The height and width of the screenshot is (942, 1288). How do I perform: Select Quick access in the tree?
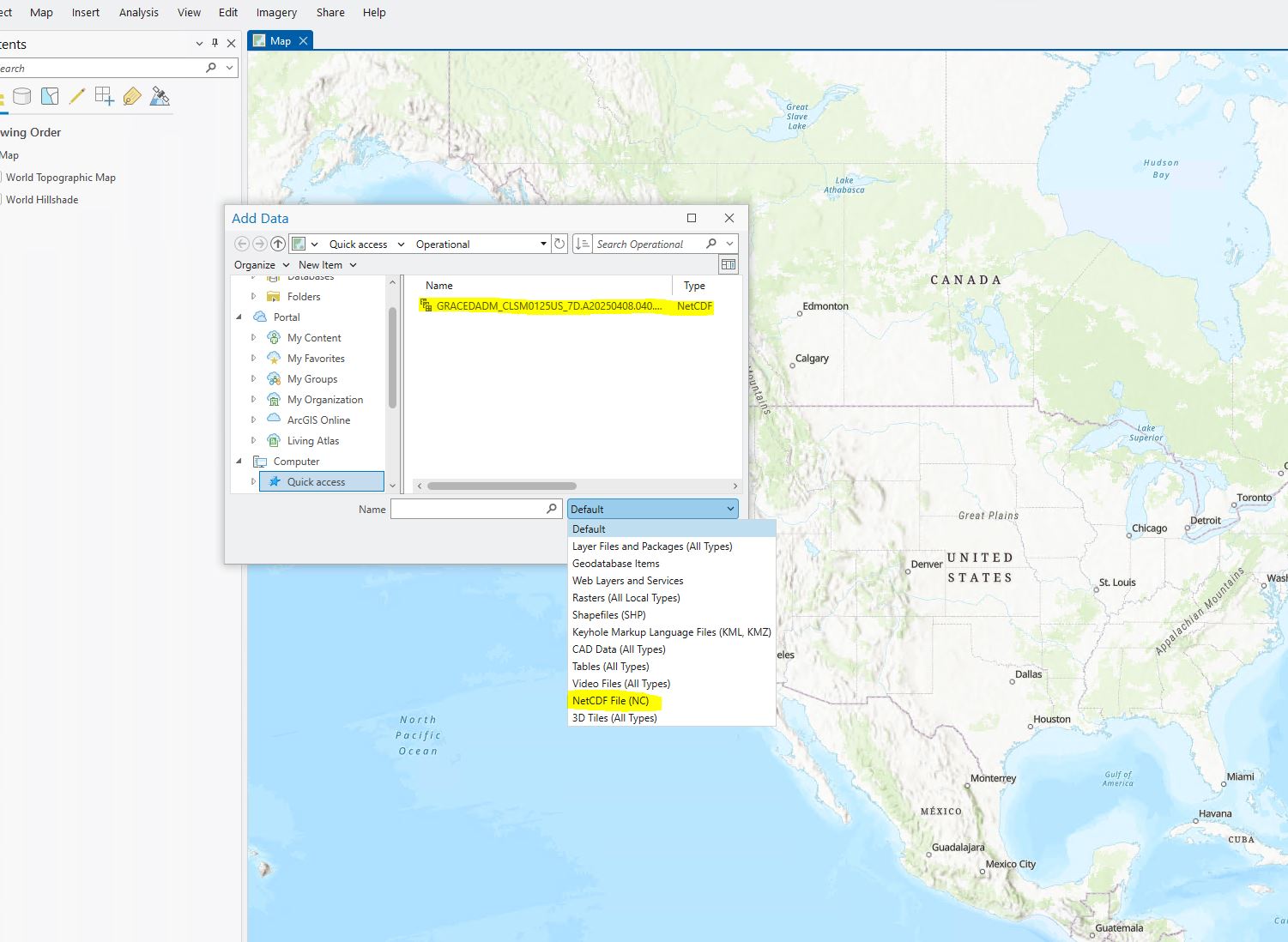[x=322, y=482]
